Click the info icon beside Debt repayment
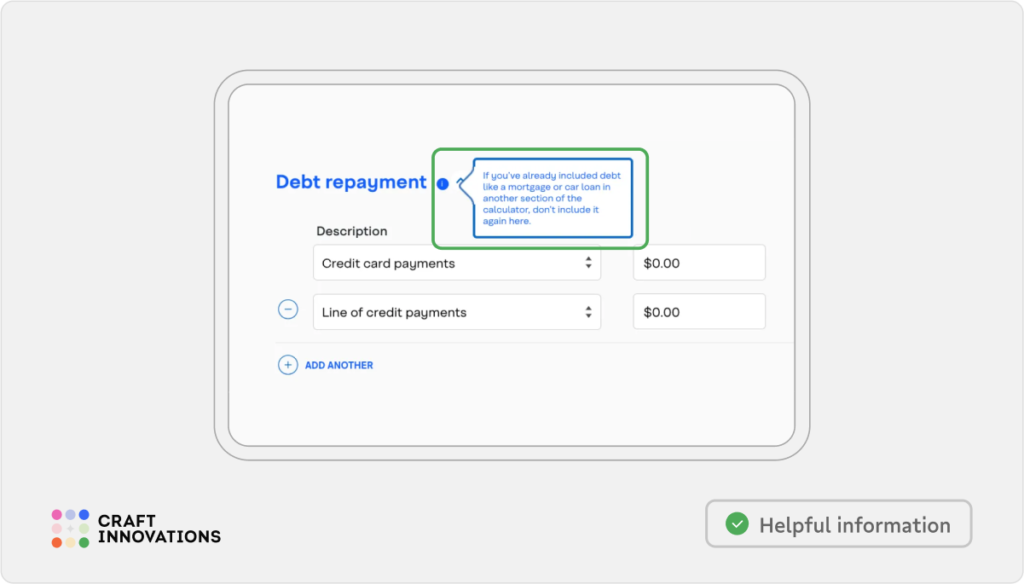Screen dimensions: 1024x584 pyautogui.click(x=443, y=184)
